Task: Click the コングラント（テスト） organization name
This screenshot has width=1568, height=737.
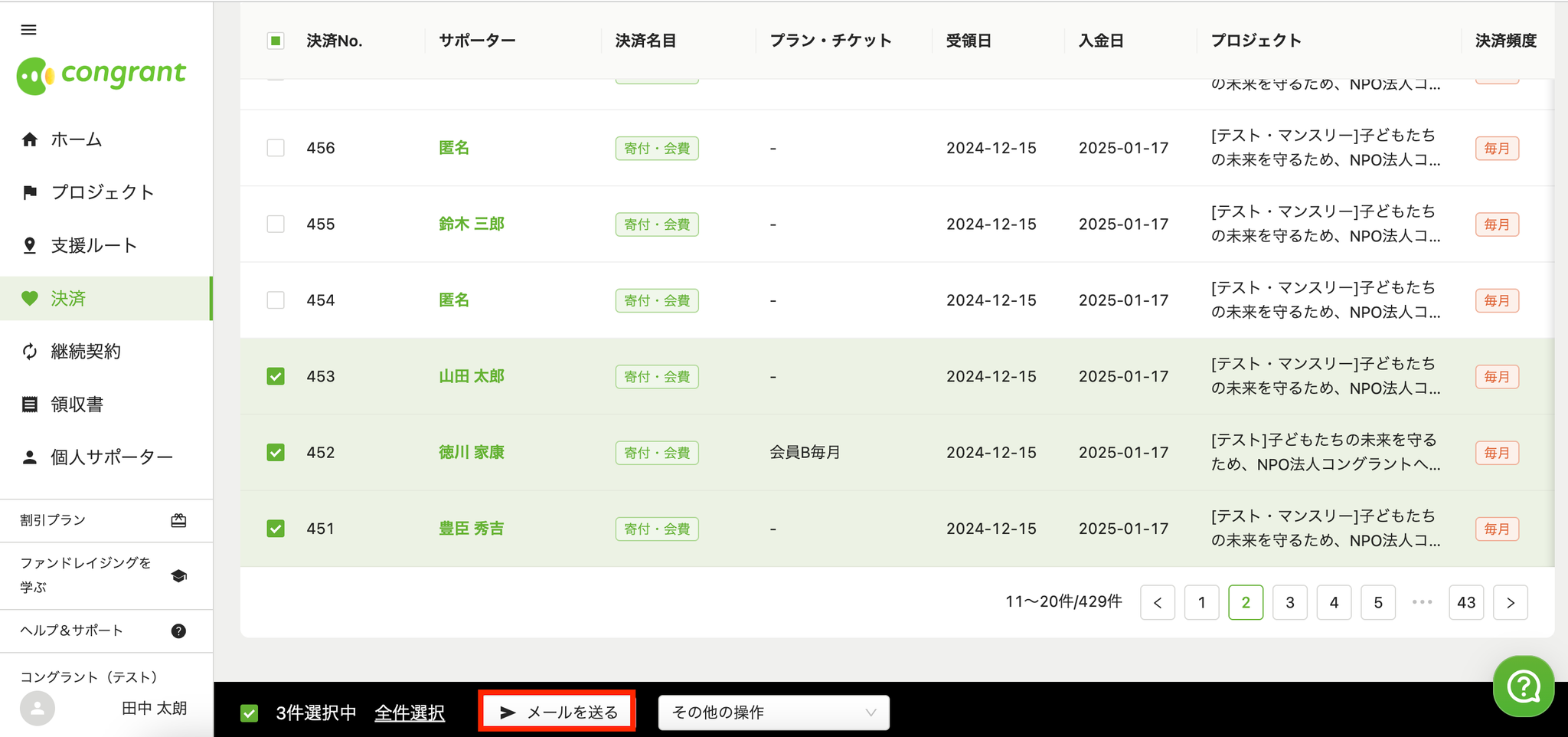Action: tap(89, 677)
